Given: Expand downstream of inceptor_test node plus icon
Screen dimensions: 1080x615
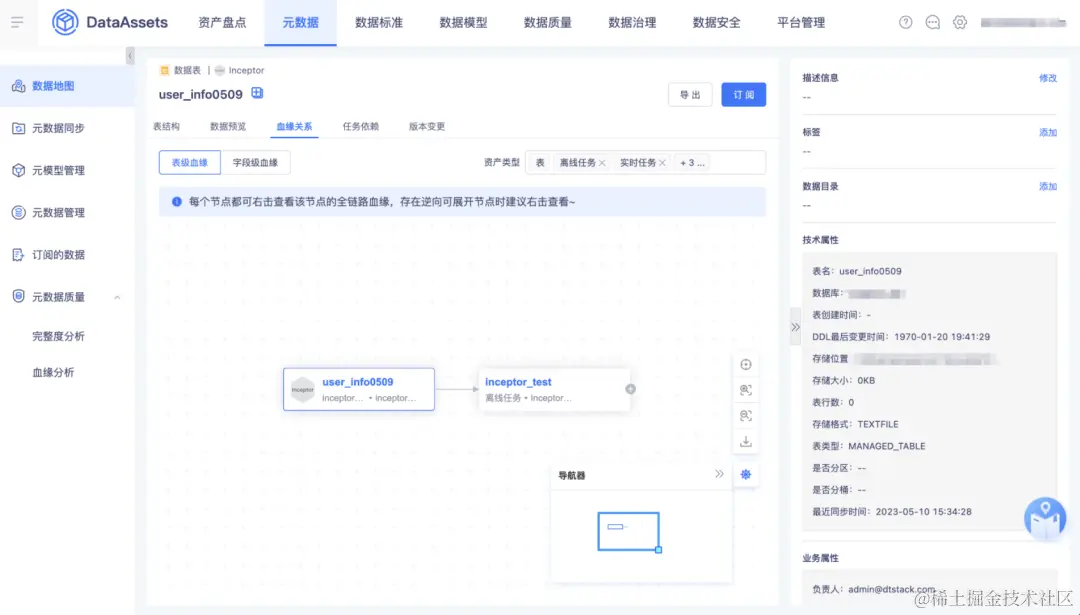Looking at the screenshot, I should (630, 389).
